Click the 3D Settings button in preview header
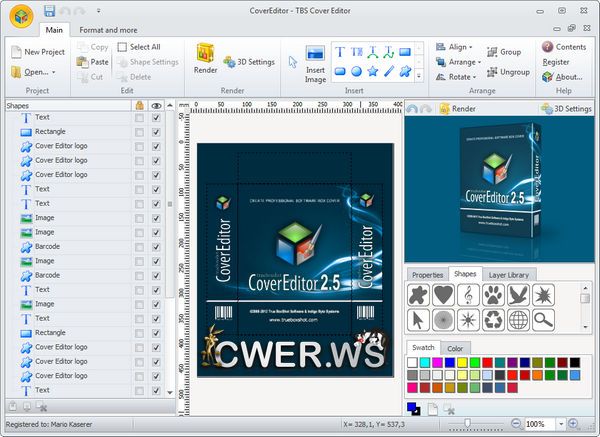600x437 pixels. click(564, 108)
